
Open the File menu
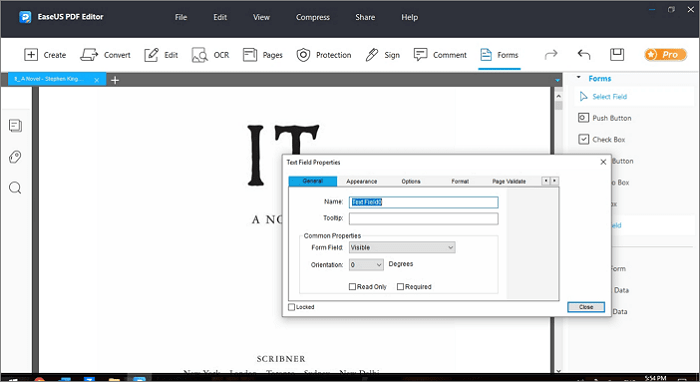tap(181, 17)
